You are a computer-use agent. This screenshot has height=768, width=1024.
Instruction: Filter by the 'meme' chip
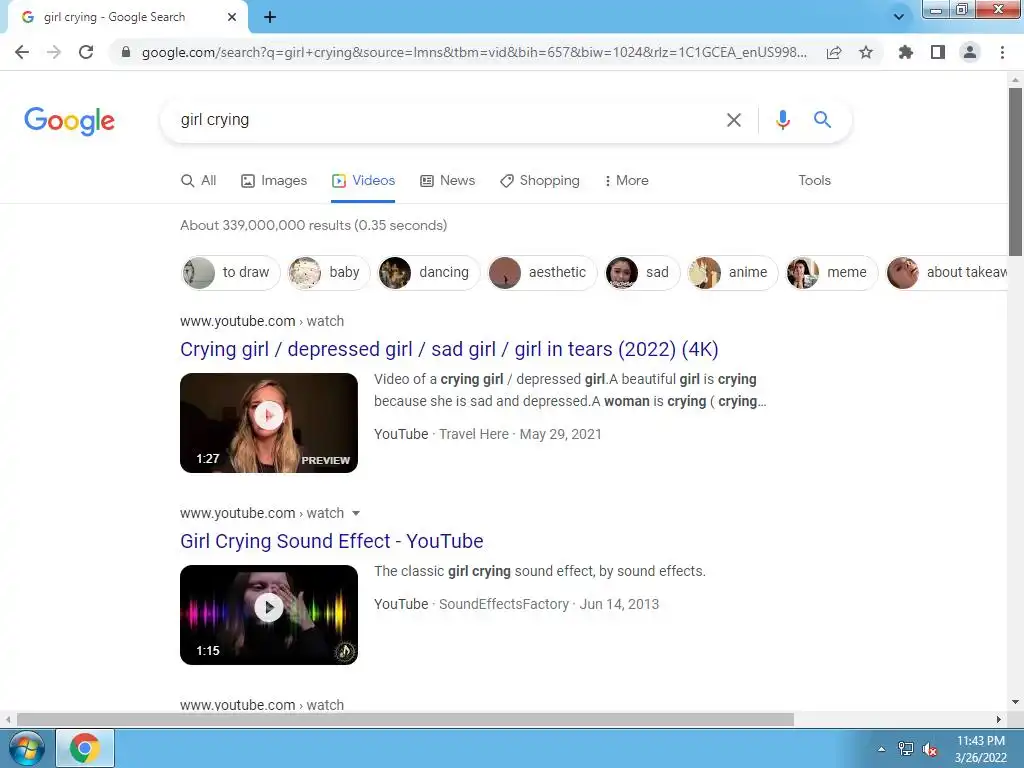[831, 272]
